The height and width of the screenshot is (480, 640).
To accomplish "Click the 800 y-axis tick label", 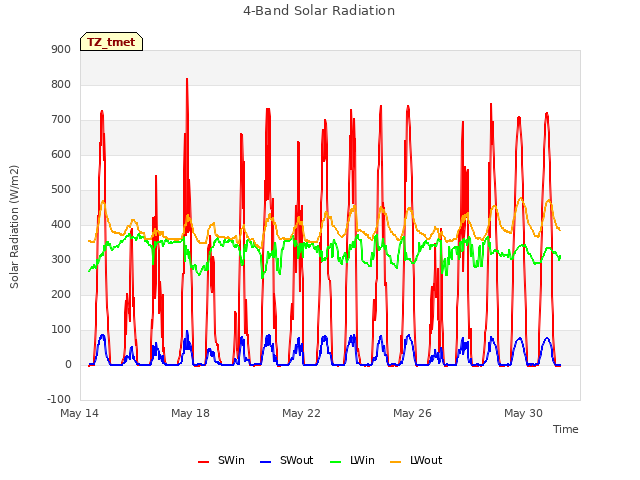I will click(x=61, y=84).
